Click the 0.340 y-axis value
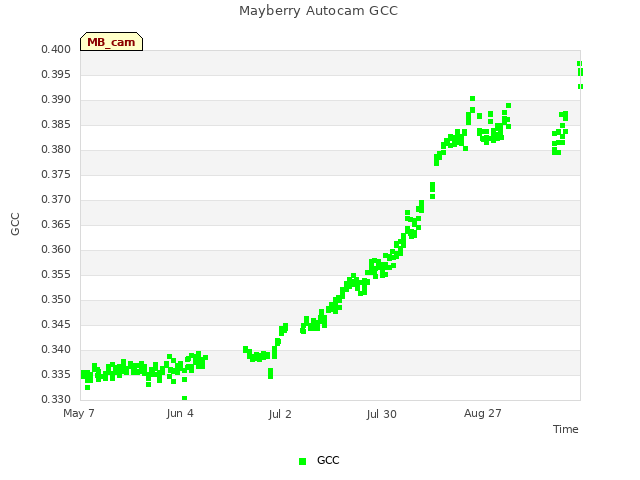 56,349
